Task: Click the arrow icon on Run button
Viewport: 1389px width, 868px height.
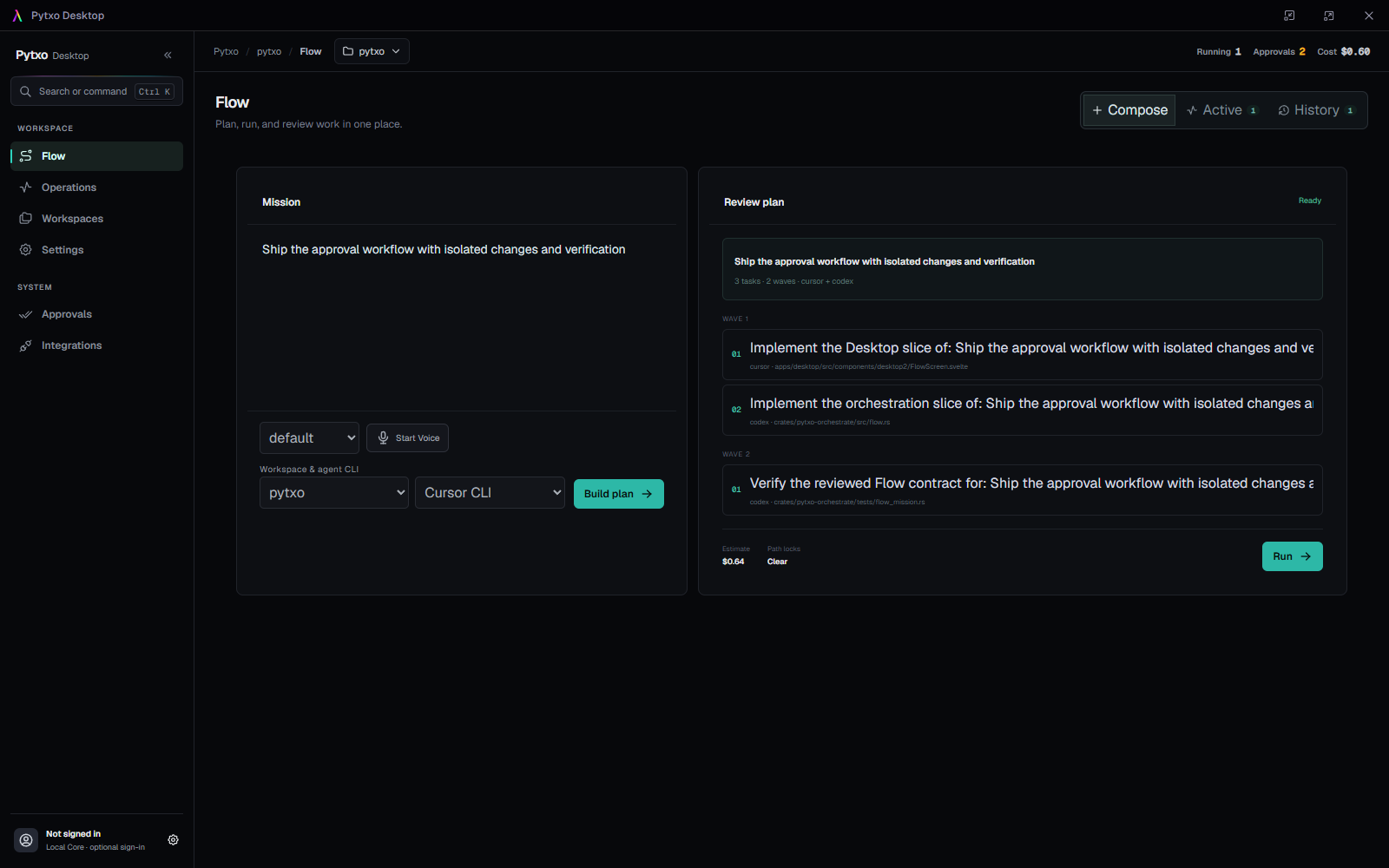Action: (x=1306, y=556)
